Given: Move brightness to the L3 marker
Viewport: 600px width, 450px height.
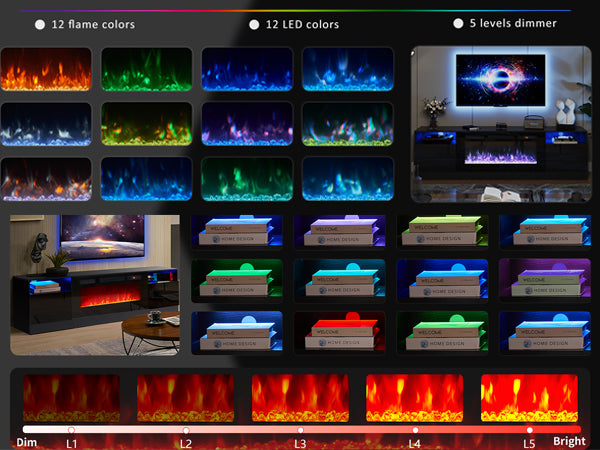Looking at the screenshot, I should 301,430.
